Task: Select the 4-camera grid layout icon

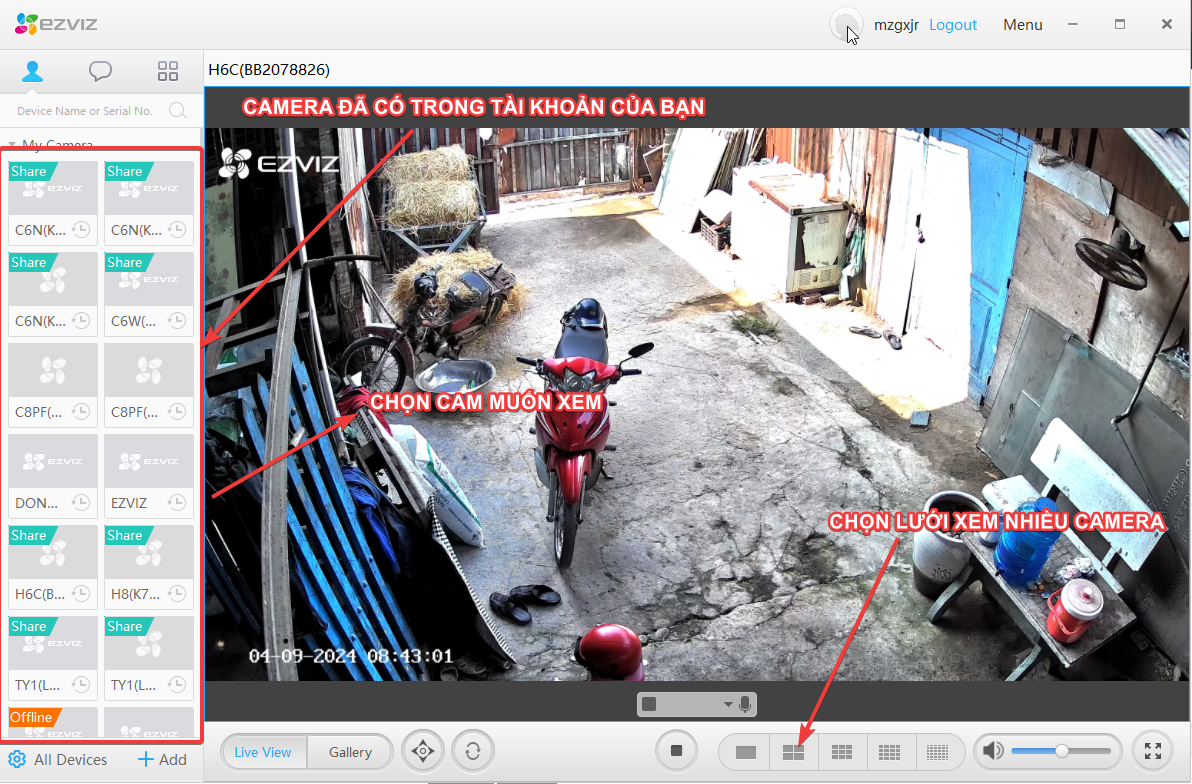Action: [x=793, y=751]
